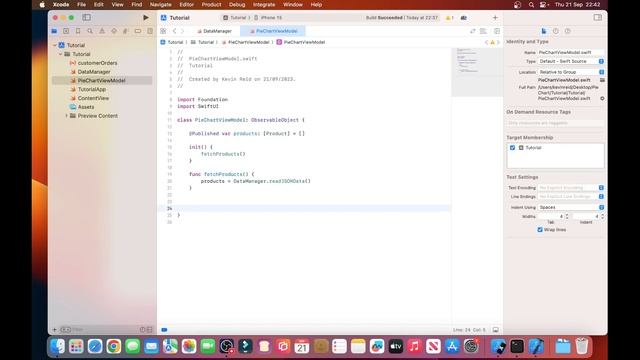Screen dimensions: 640x360
Task: Go forward in editor history
Action: click(182, 31)
